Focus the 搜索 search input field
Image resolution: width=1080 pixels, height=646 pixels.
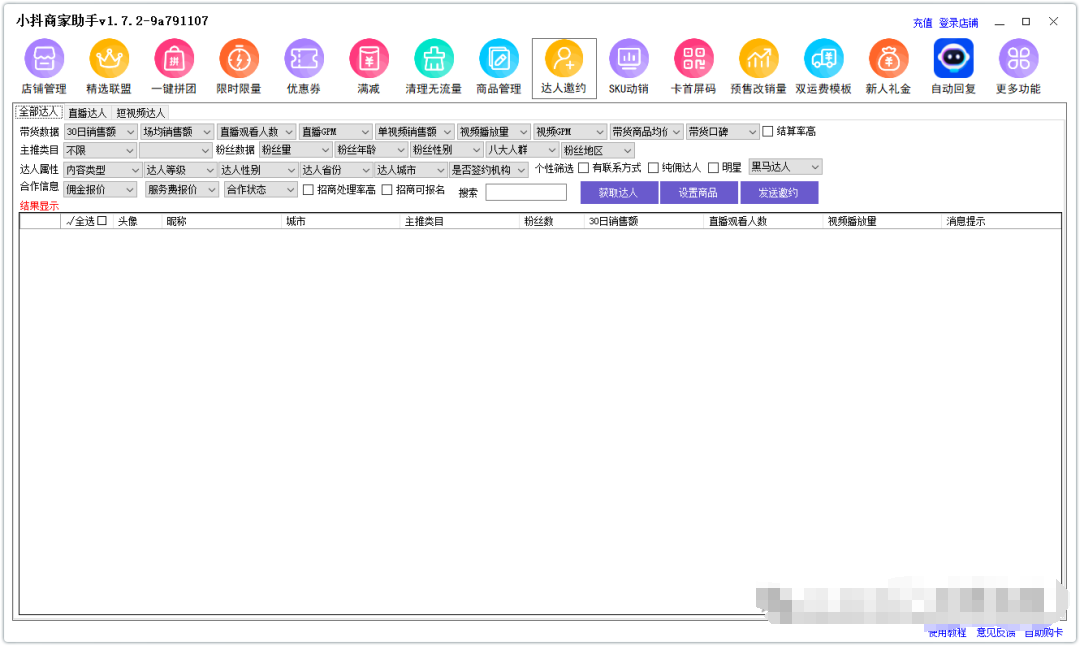tap(526, 193)
